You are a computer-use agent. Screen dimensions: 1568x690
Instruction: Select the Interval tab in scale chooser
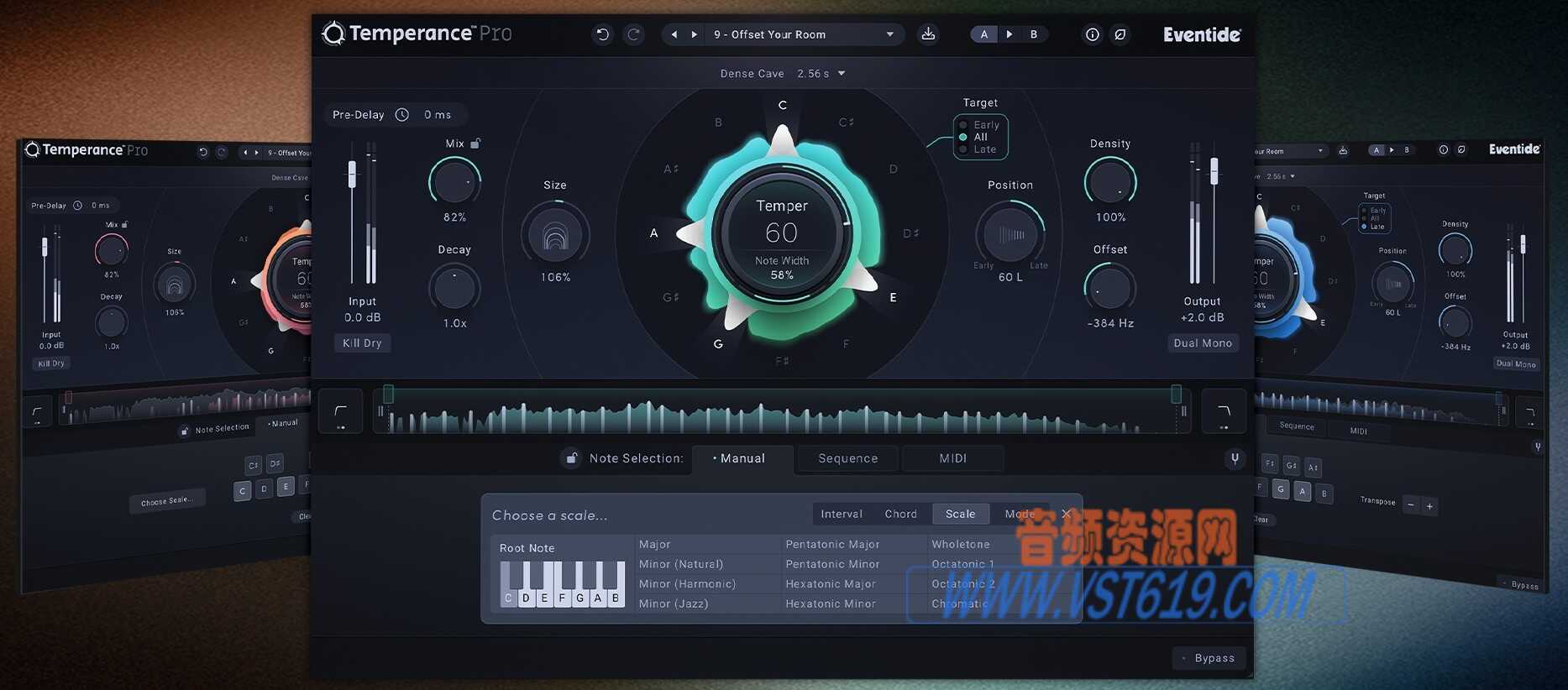(842, 514)
